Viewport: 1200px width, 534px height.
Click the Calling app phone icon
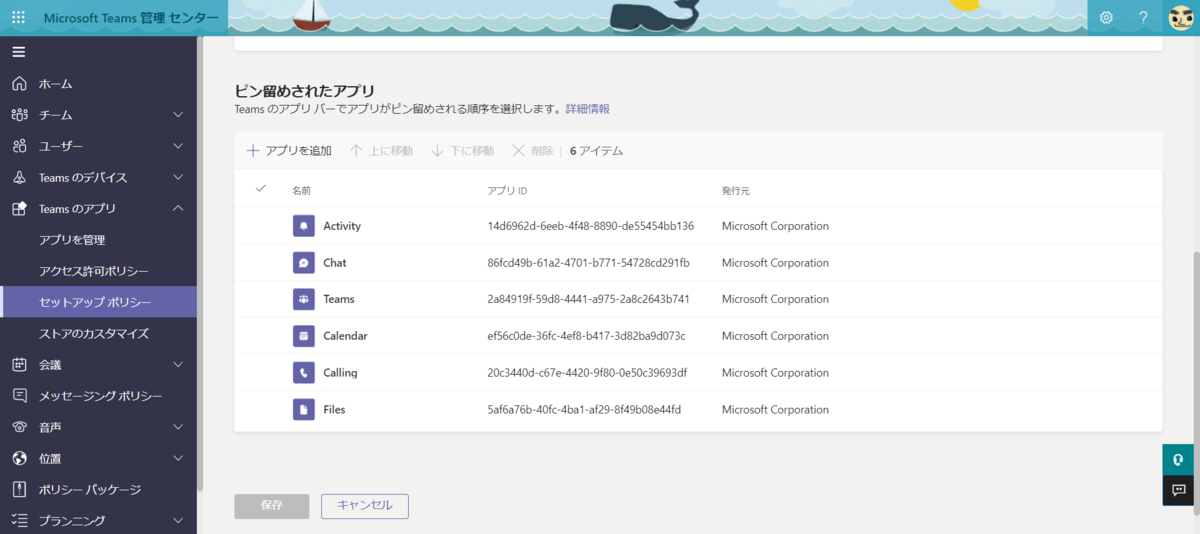tap(303, 373)
